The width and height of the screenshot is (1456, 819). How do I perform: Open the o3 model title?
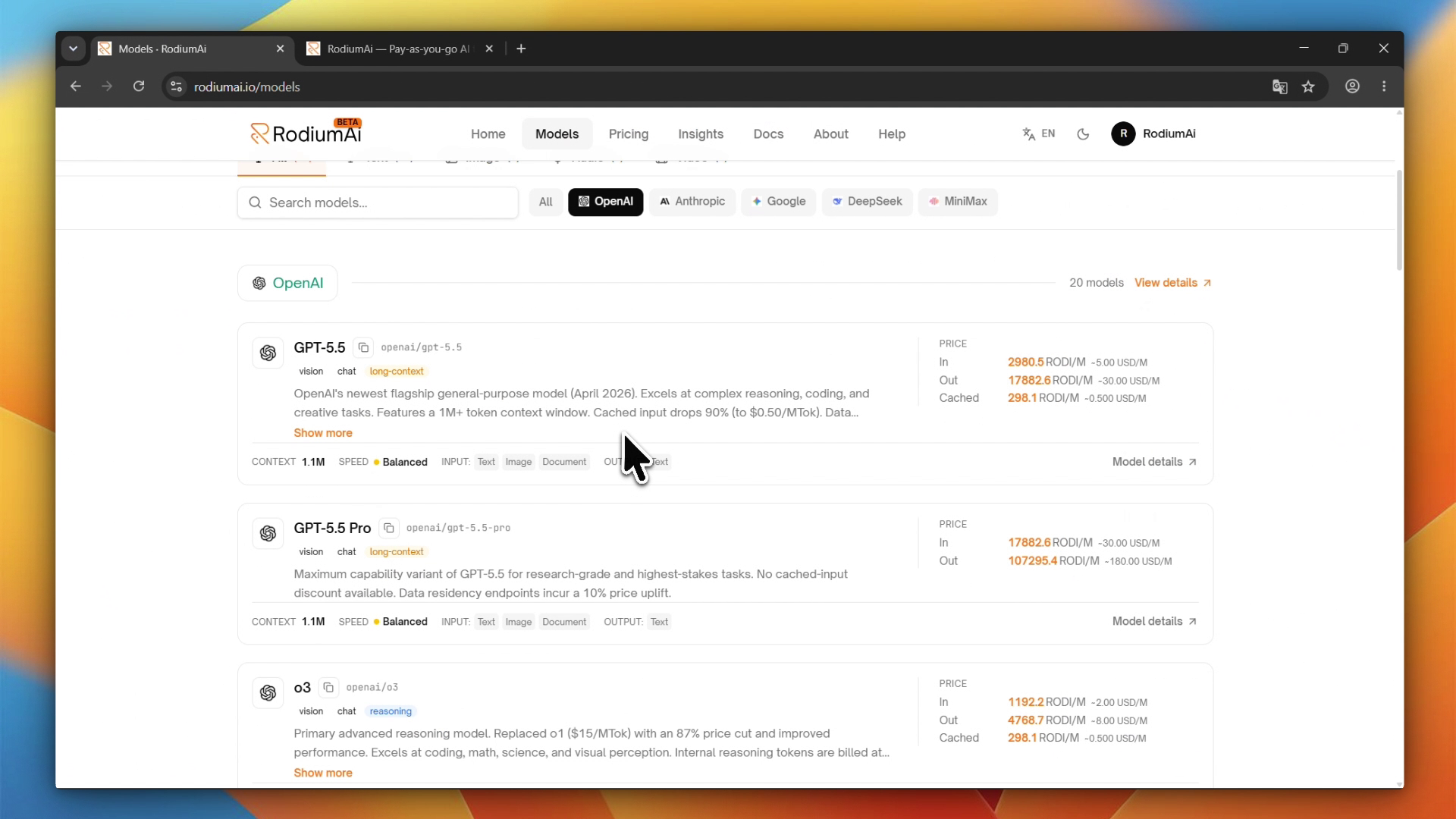(303, 687)
